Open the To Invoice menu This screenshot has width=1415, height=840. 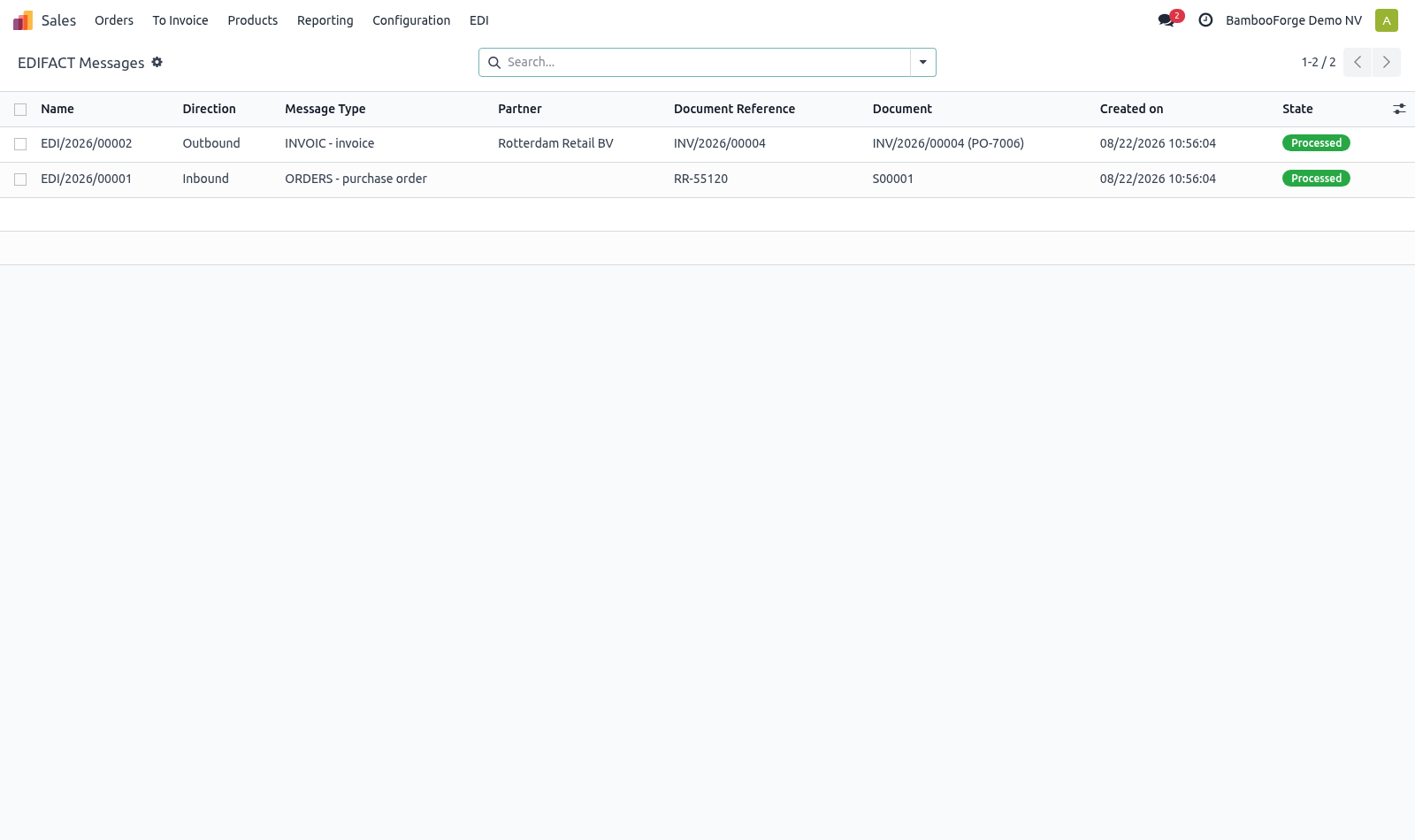click(x=180, y=20)
